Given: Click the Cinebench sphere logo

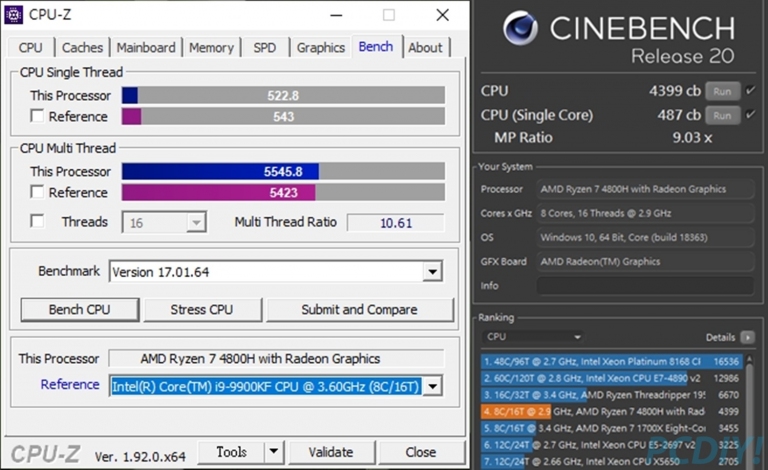Looking at the screenshot, I should (x=520, y=28).
